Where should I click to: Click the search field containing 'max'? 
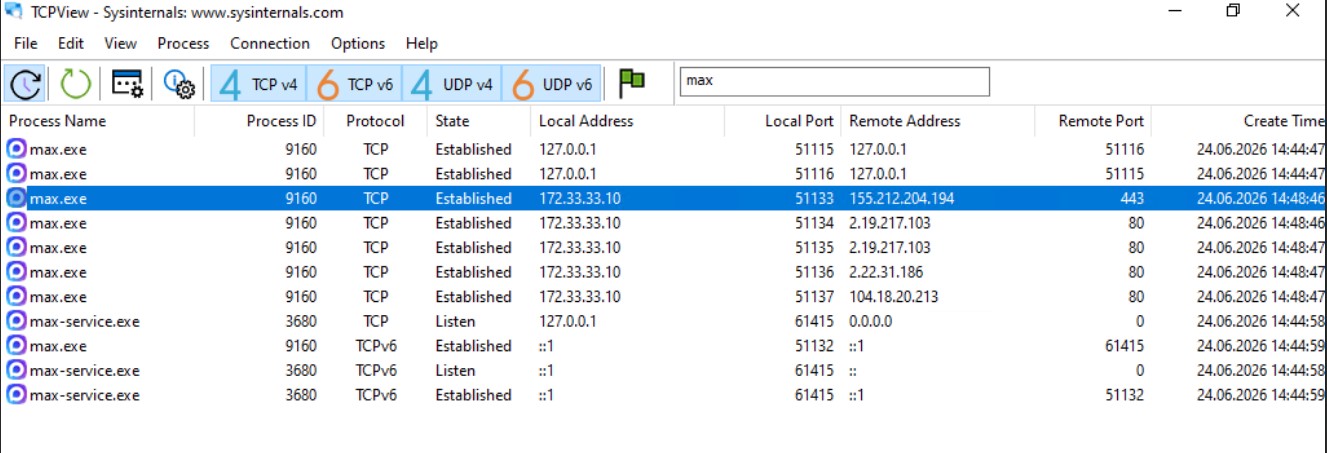(834, 81)
